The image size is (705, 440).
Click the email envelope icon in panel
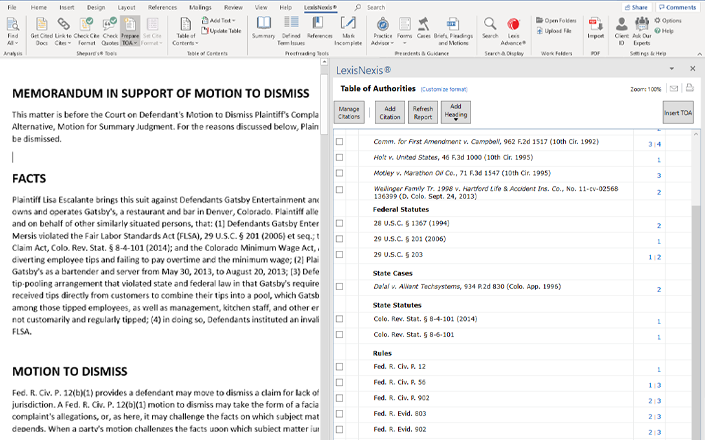coord(674,89)
